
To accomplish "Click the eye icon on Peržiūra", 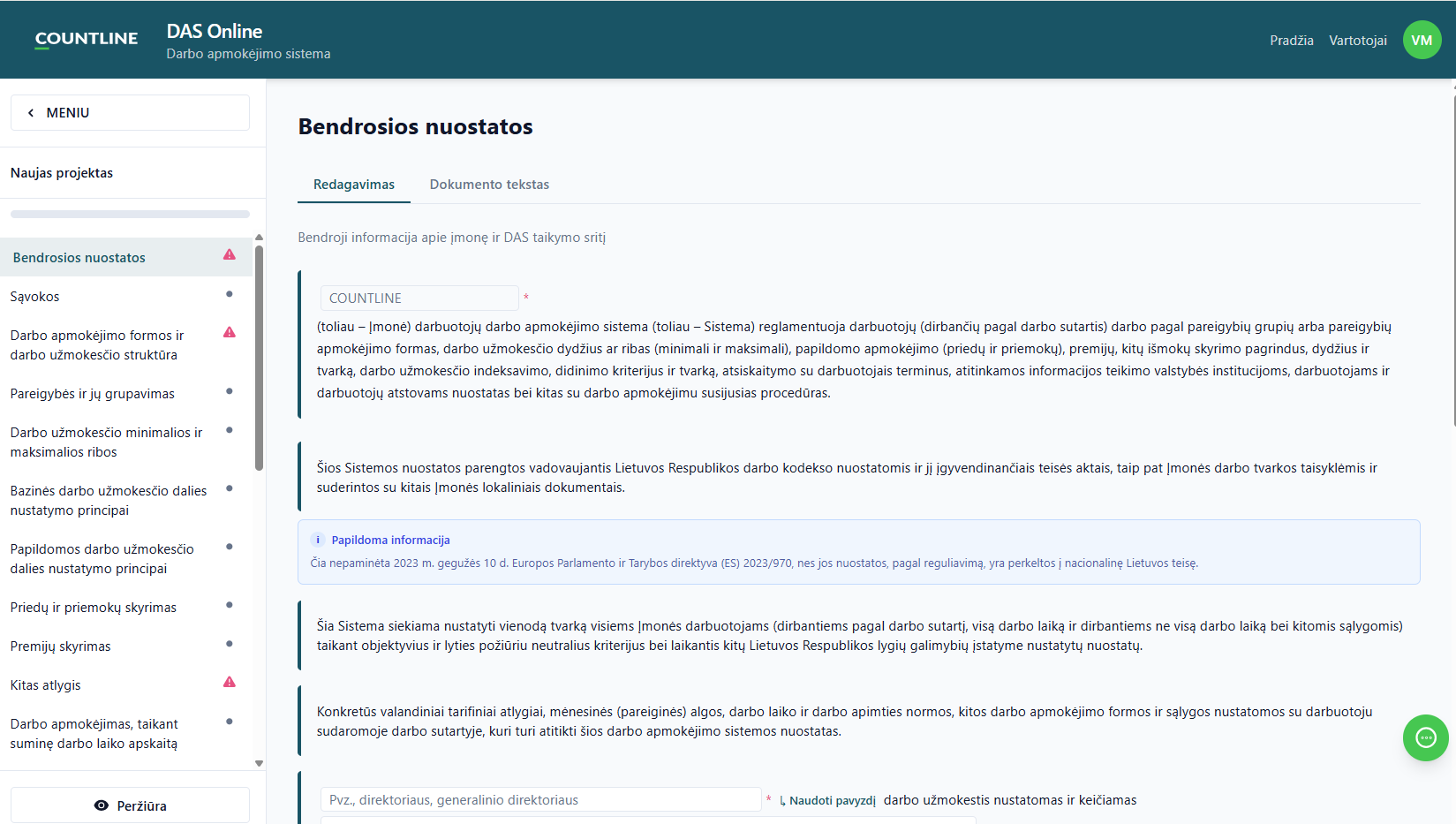I will click(102, 805).
